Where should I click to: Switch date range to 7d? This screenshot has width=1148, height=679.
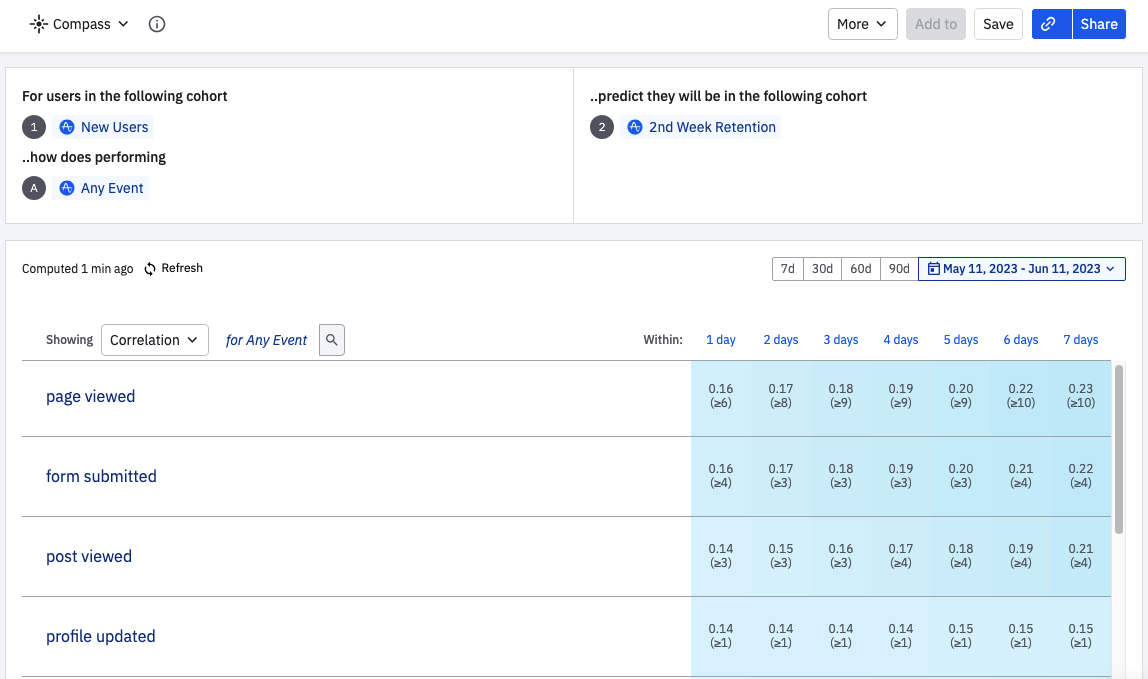[x=788, y=269]
